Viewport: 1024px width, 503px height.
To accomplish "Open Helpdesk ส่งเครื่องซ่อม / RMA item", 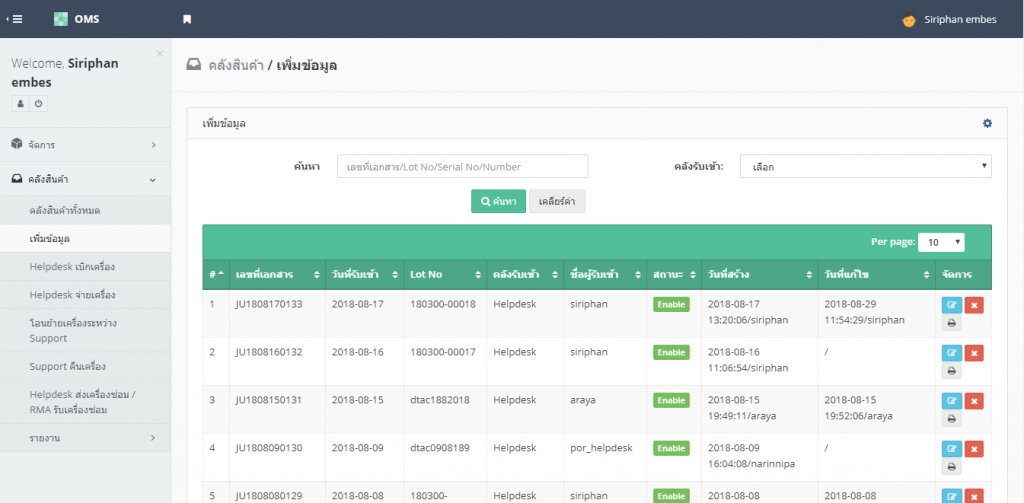I will click(x=86, y=402).
